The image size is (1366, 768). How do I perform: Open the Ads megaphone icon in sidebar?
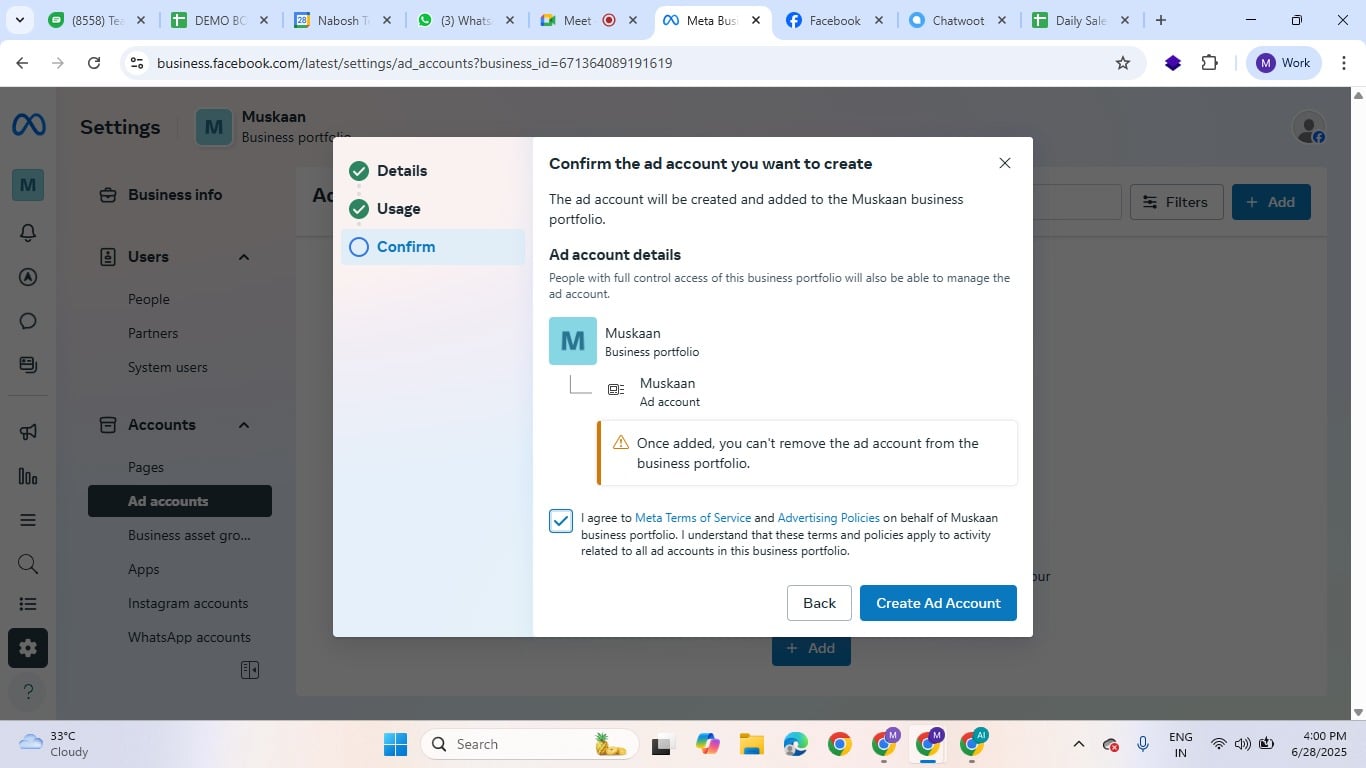click(x=27, y=429)
